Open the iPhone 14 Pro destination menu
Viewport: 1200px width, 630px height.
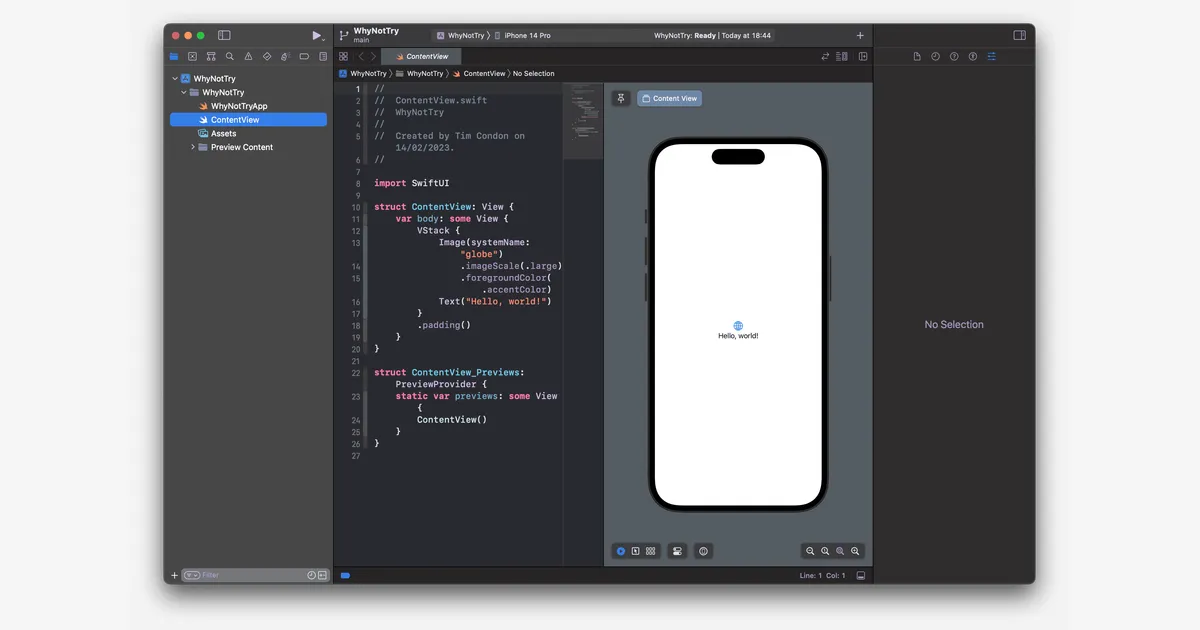coord(522,36)
